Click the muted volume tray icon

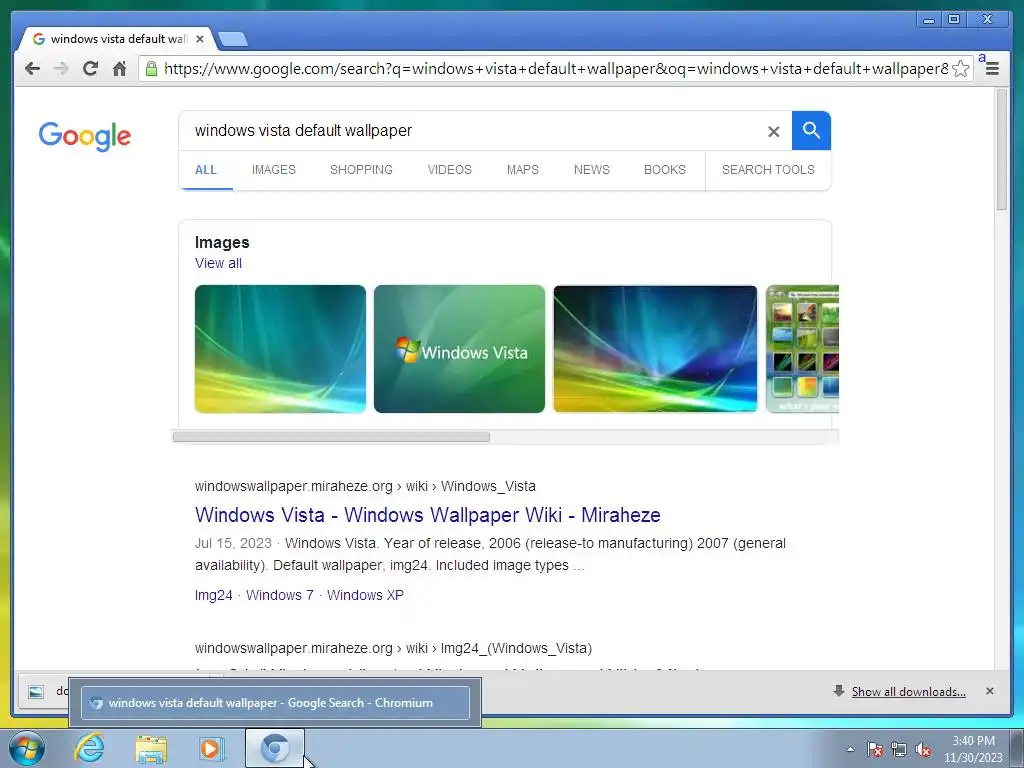pyautogui.click(x=923, y=749)
